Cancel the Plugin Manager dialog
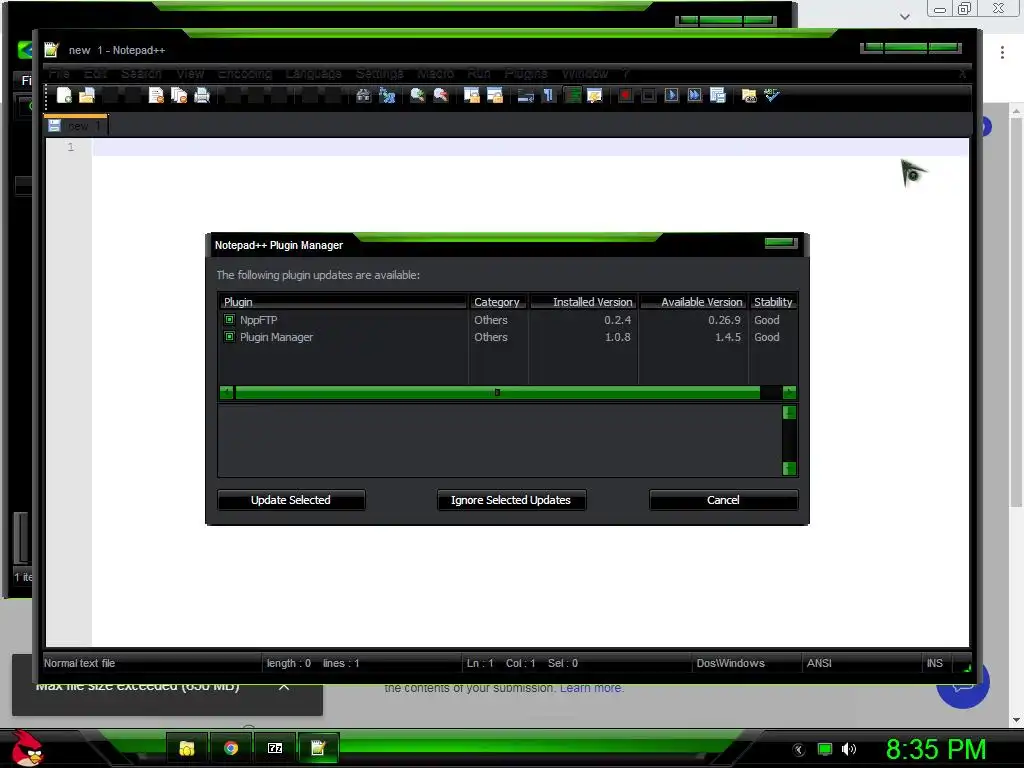This screenshot has height=768, width=1024. tap(723, 500)
